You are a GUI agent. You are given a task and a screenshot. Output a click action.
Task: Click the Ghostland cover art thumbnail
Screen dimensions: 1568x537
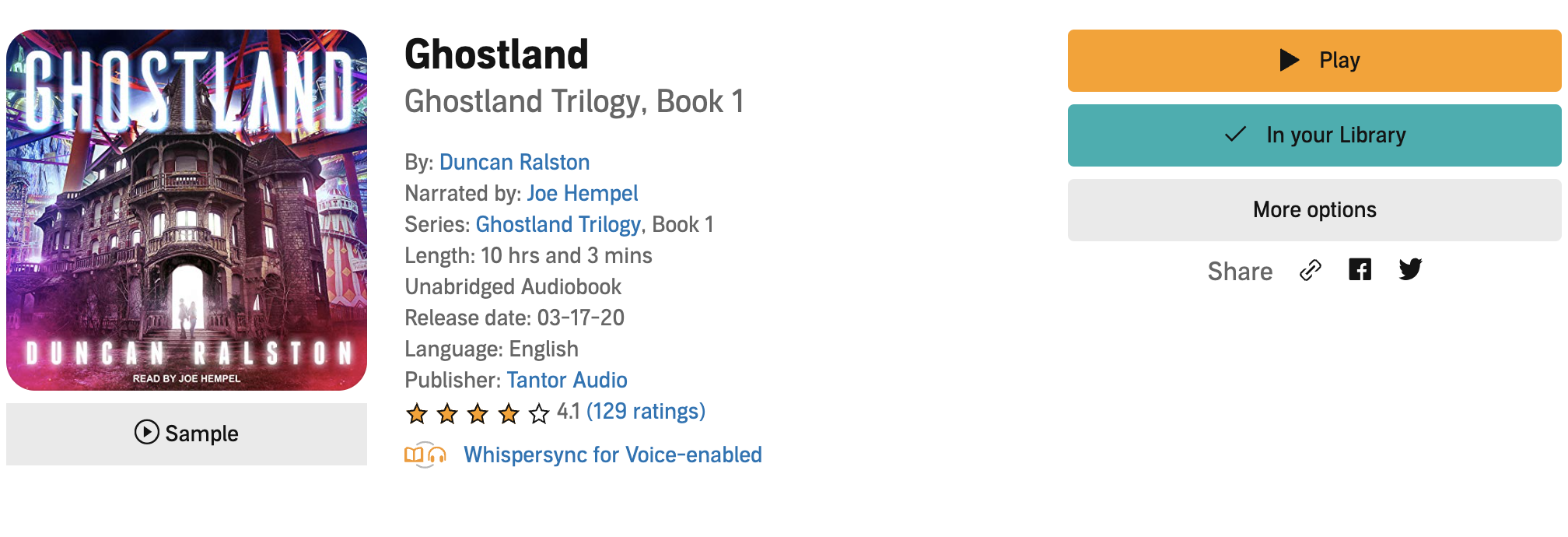point(187,210)
